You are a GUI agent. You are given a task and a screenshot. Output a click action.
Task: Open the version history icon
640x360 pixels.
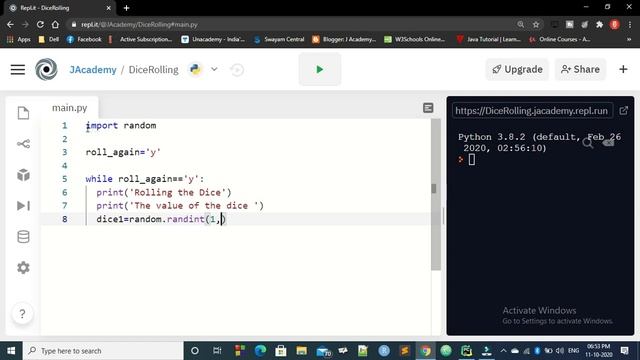point(237,70)
